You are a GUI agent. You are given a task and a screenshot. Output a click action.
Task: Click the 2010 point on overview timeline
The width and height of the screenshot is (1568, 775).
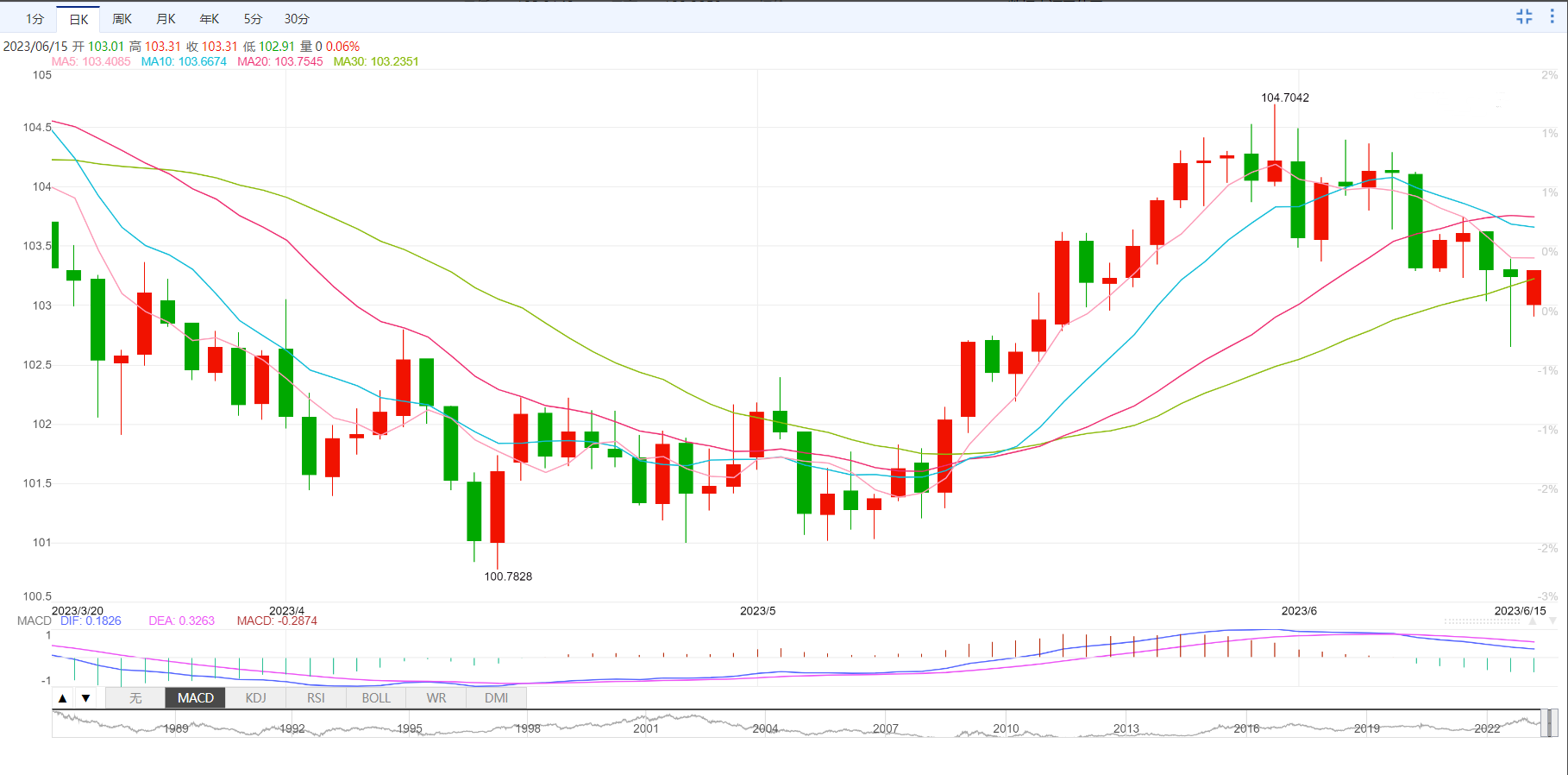coord(1006,728)
